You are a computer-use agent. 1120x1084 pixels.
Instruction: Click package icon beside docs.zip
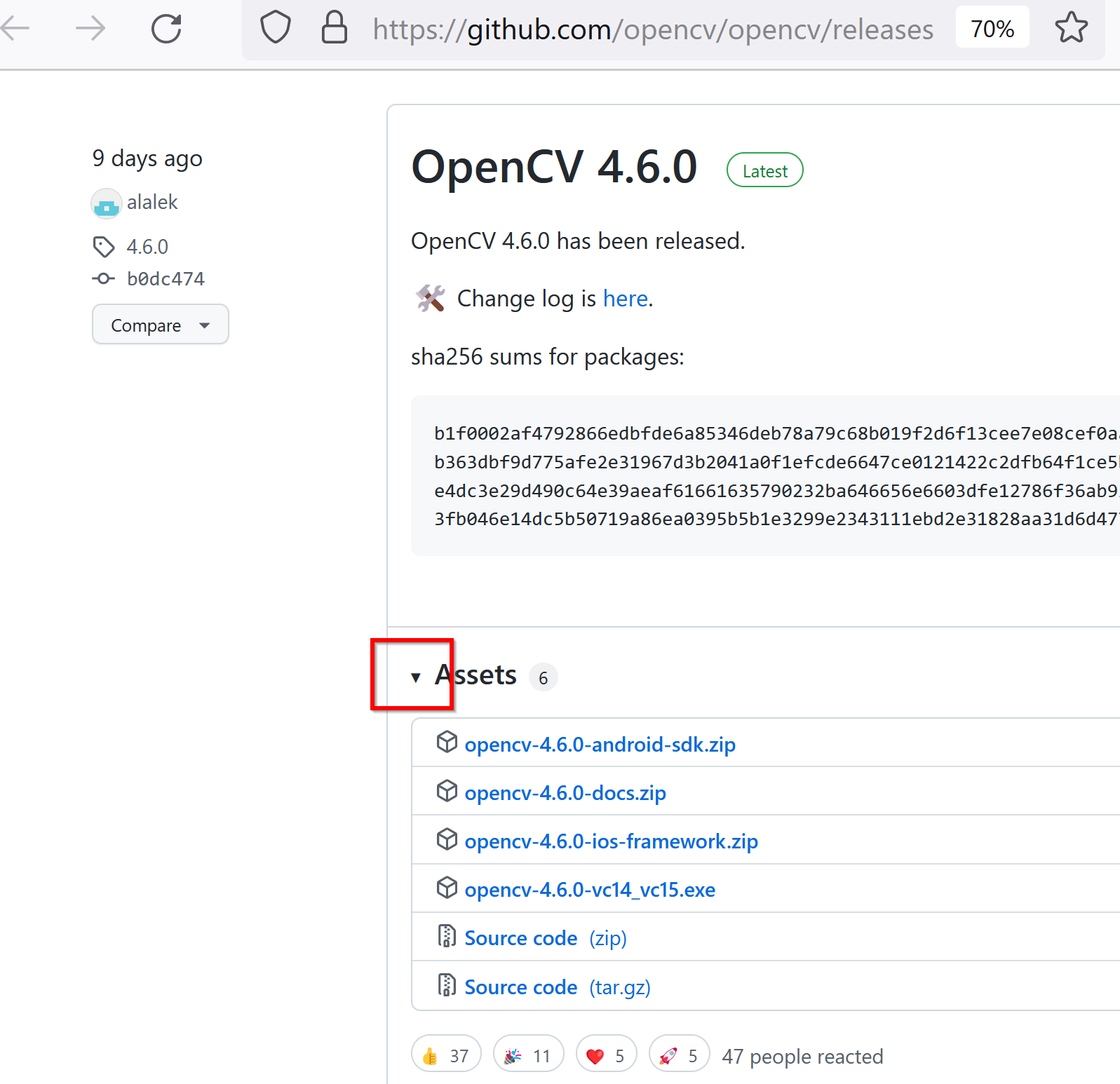tap(447, 790)
